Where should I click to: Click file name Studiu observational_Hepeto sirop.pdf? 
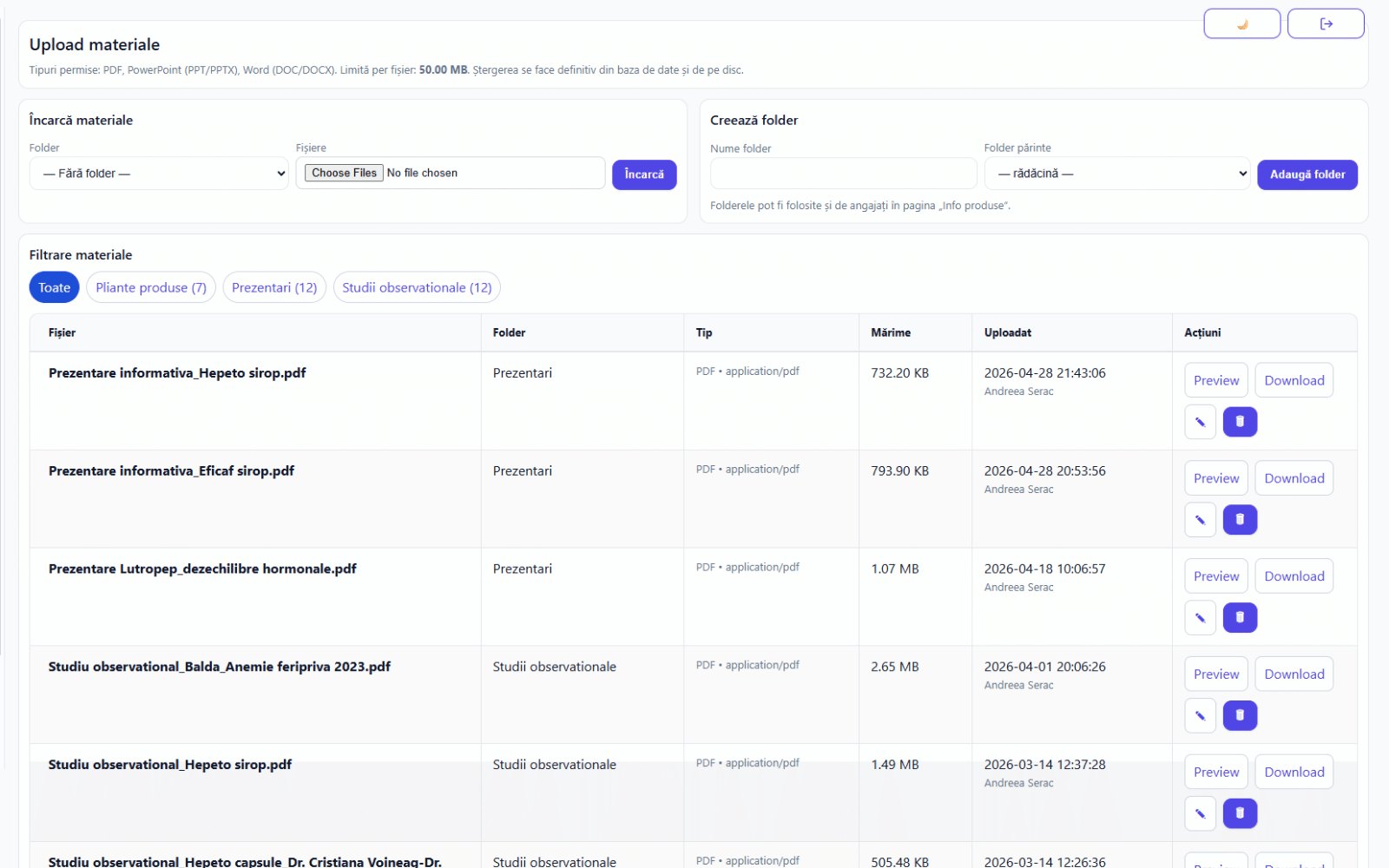(x=170, y=765)
